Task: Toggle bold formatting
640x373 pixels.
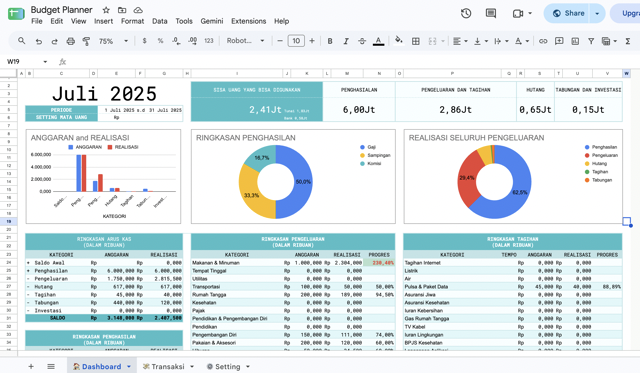Action: click(330, 41)
